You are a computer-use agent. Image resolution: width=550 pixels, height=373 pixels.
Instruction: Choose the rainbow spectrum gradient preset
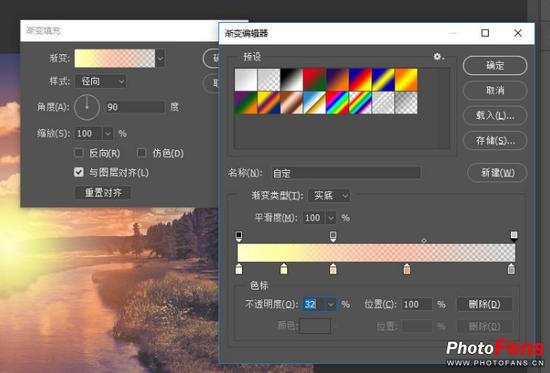[336, 102]
